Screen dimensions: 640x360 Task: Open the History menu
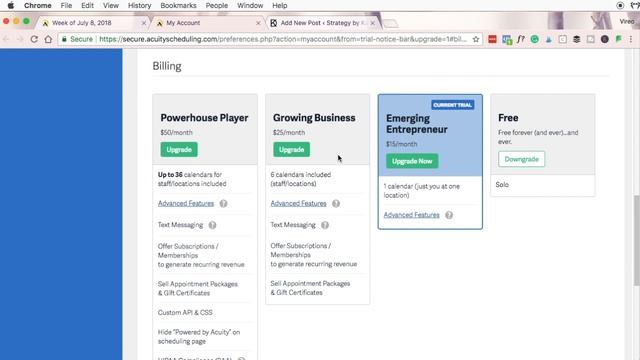[x=139, y=5]
